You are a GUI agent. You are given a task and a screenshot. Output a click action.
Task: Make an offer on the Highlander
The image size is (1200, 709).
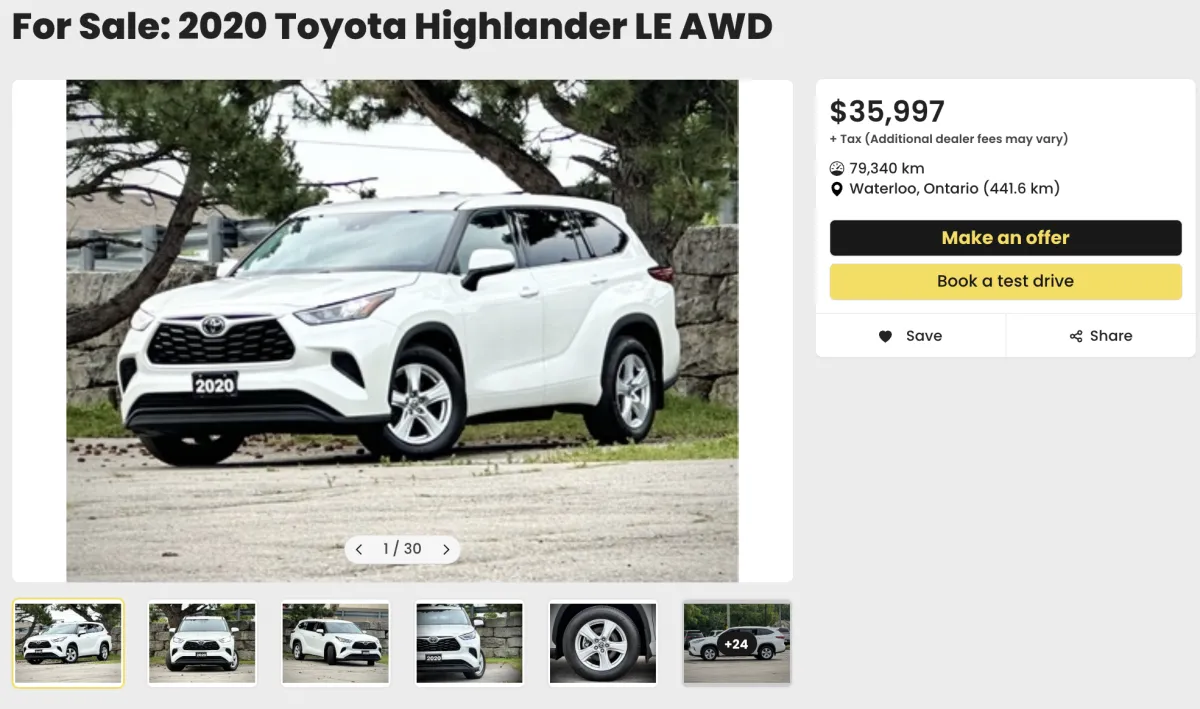[1005, 238]
